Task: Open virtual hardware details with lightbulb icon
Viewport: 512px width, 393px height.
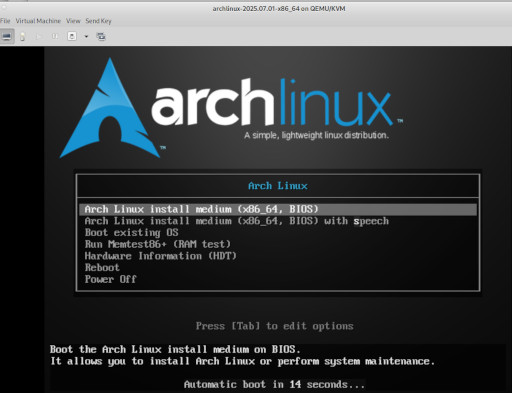Action: point(22,36)
